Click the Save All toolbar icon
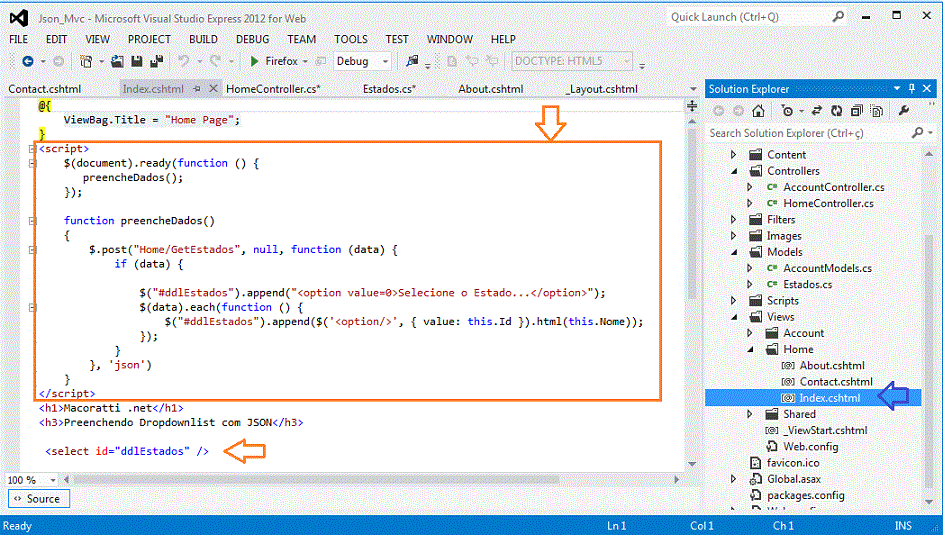Viewport: 943px width, 535px height. click(157, 61)
